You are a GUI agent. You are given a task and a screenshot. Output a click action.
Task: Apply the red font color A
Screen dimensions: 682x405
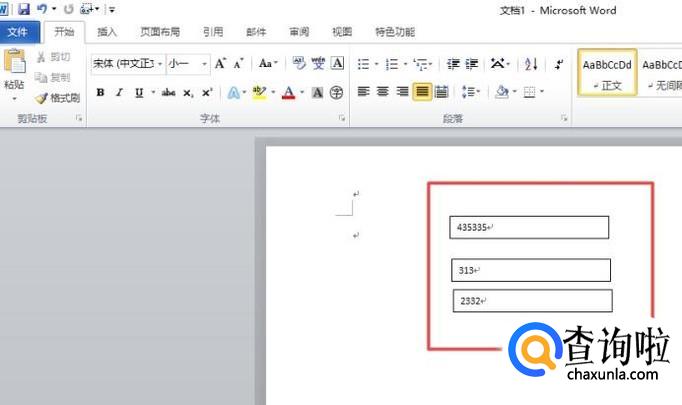pos(288,92)
